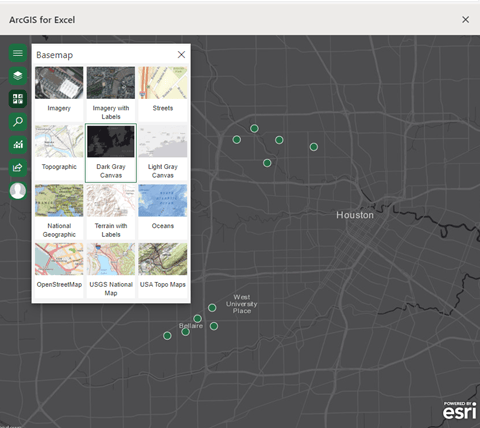Close the ArcGIS for Excel pane
Screen dimensions: 480x428
(x=465, y=20)
